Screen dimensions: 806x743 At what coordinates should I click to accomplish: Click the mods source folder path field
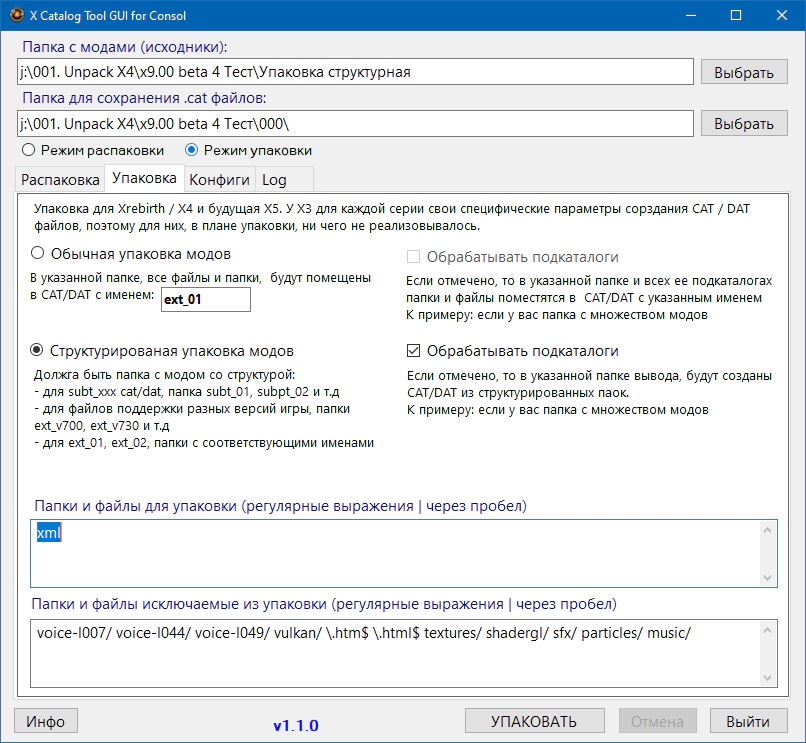(354, 72)
